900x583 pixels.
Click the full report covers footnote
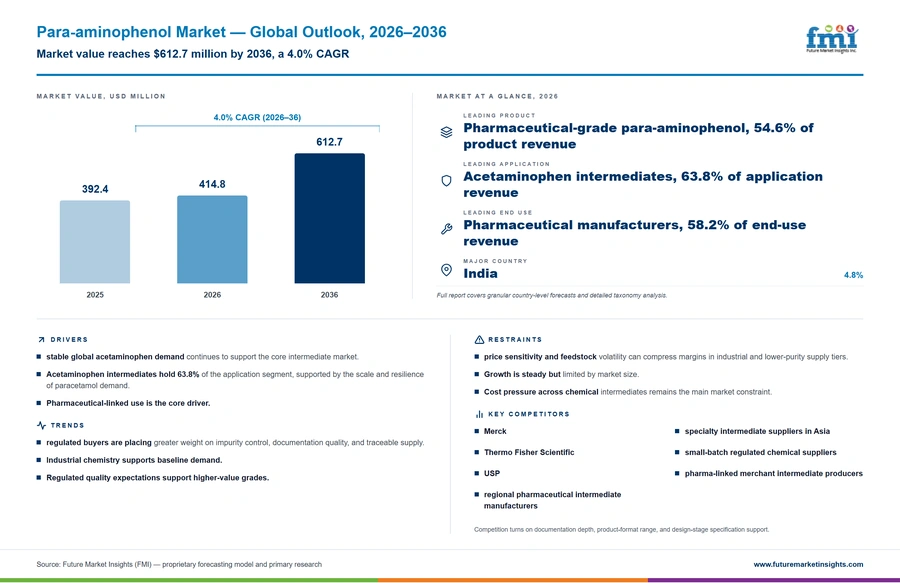click(552, 296)
